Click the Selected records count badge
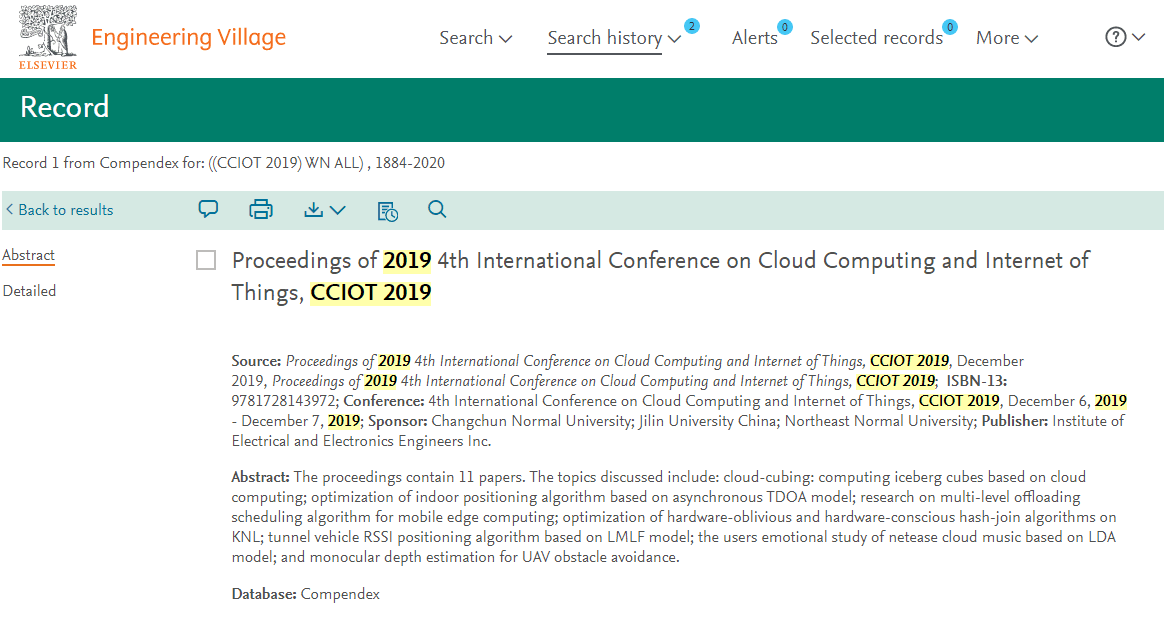Viewport: 1164px width, 628px height. click(x=949, y=27)
